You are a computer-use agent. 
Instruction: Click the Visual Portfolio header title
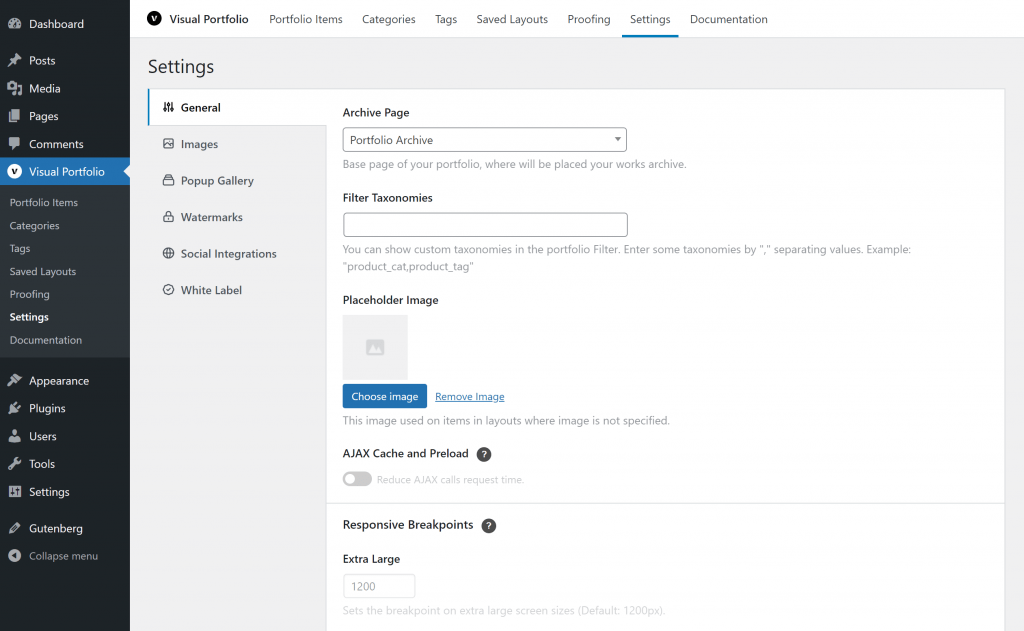209,19
